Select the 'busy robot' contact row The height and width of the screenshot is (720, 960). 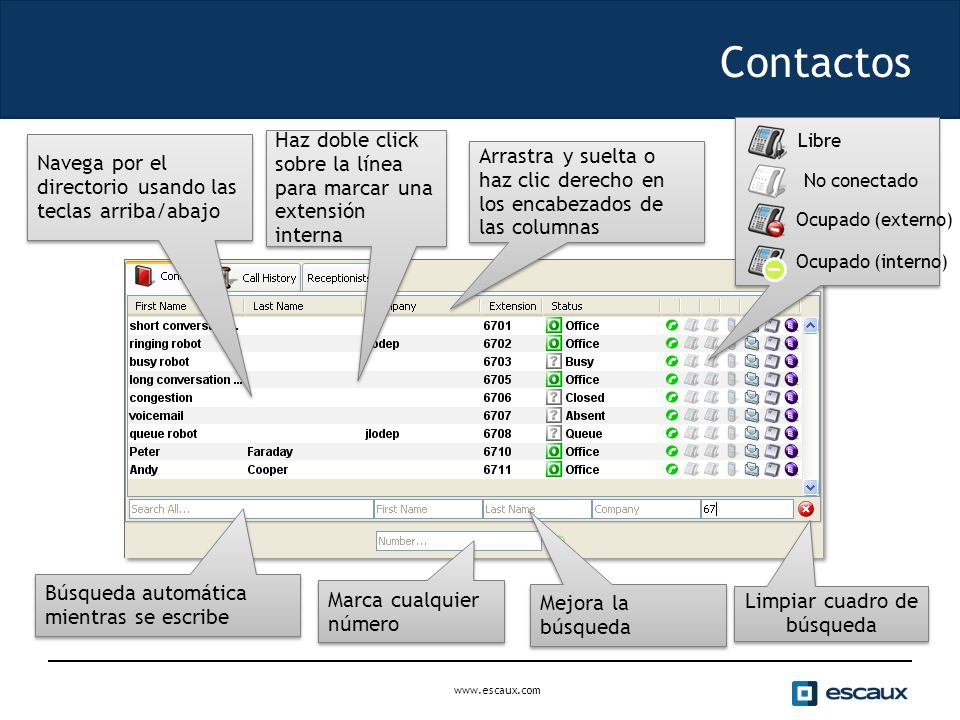[464, 362]
